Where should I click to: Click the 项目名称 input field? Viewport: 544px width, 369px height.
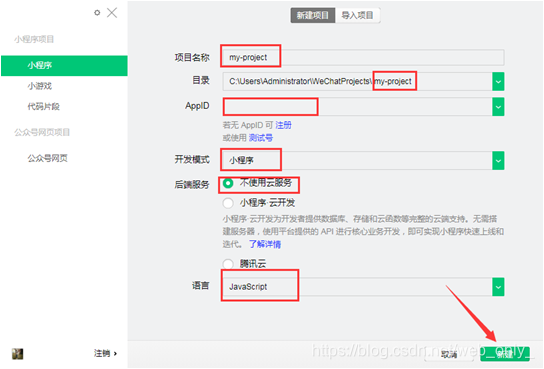click(363, 57)
